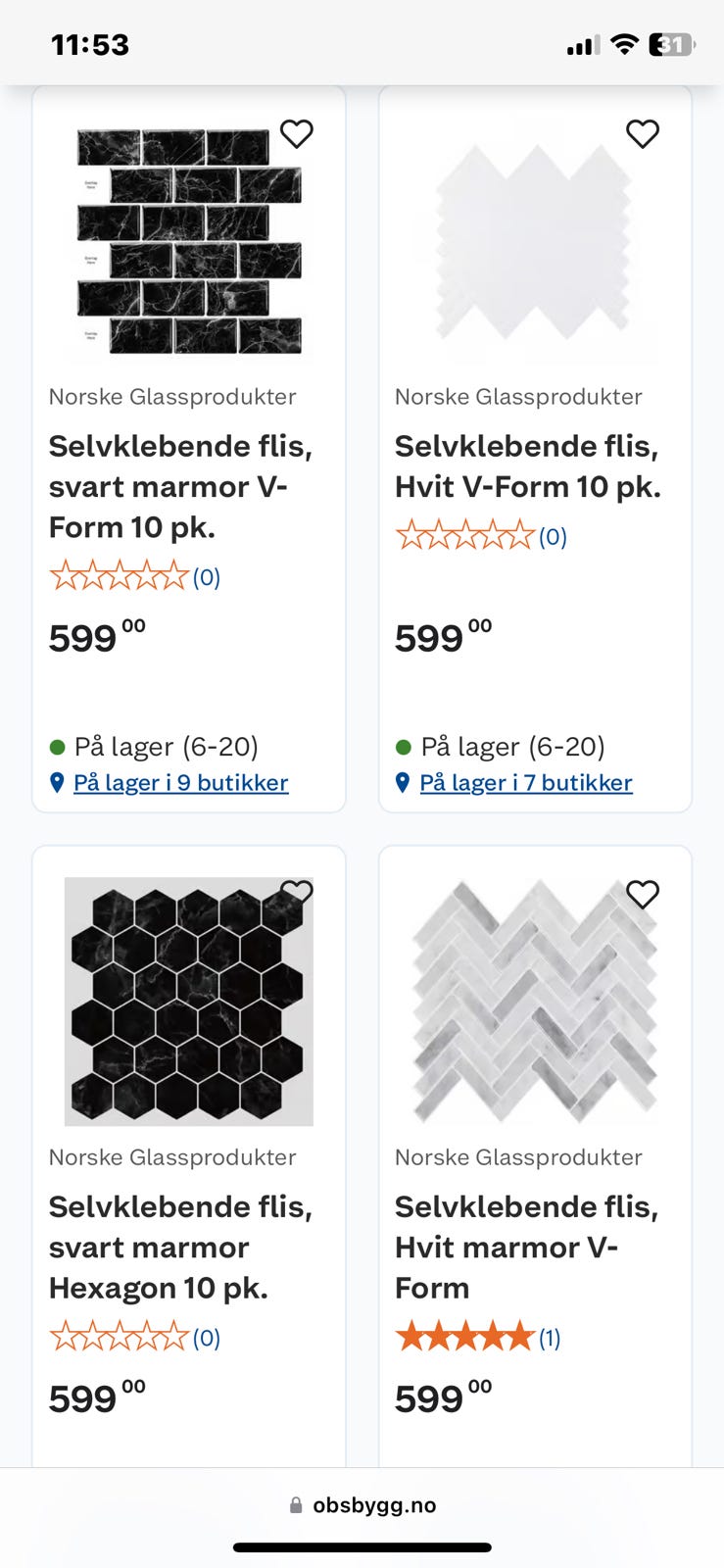Open black marble subway tile image

189,241
